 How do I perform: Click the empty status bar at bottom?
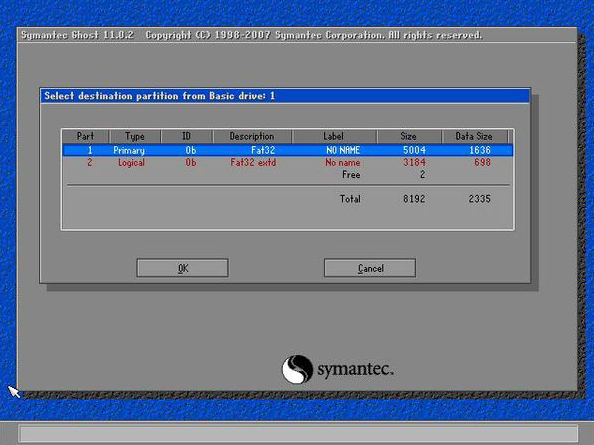coord(299,434)
